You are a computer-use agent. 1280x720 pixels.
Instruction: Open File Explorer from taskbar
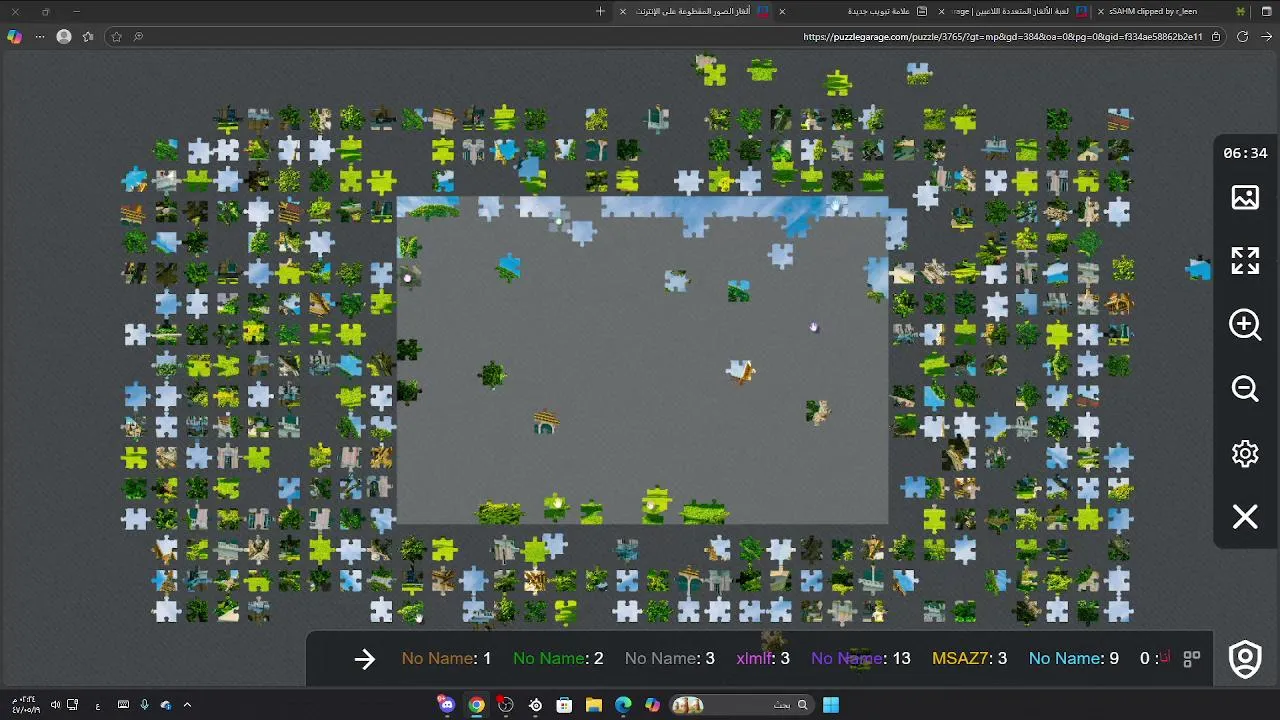click(x=593, y=705)
